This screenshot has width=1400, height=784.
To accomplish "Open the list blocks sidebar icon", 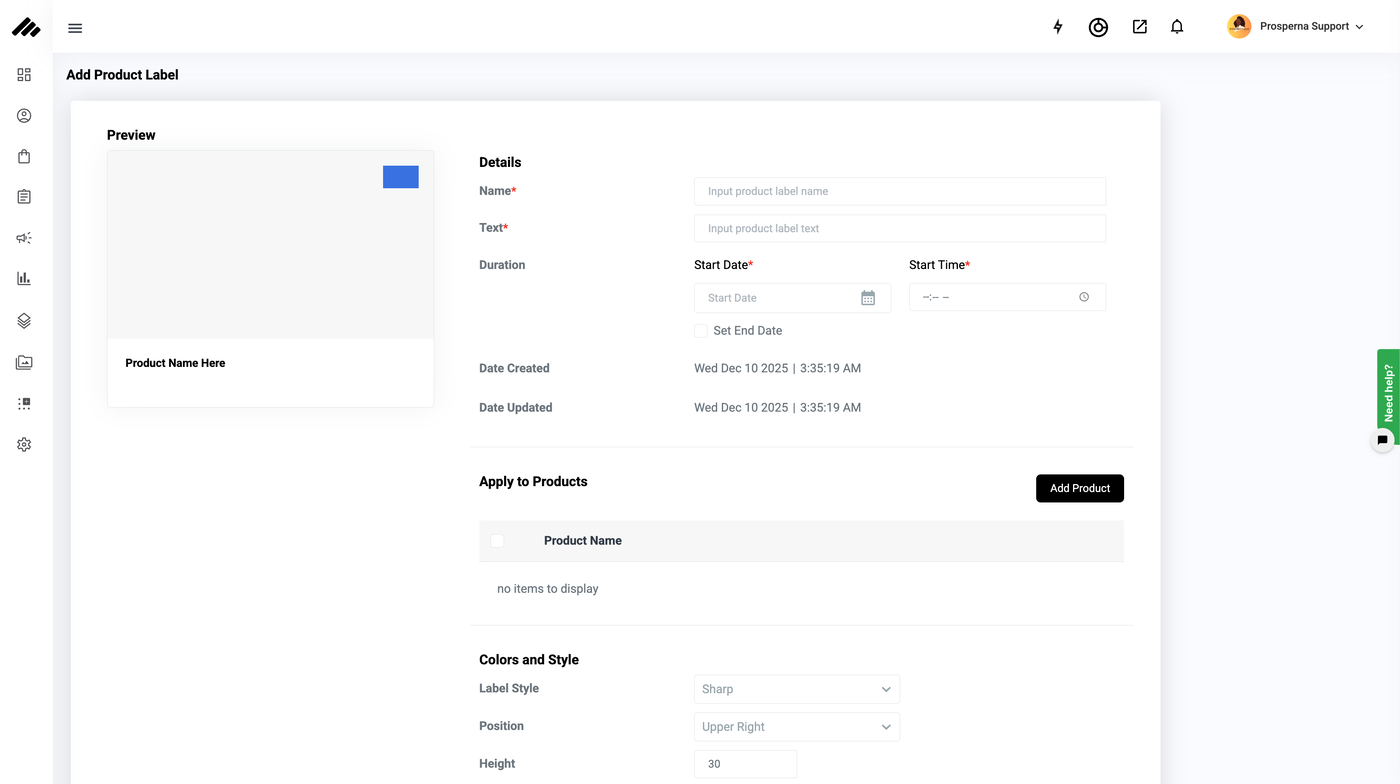I will coord(24,404).
